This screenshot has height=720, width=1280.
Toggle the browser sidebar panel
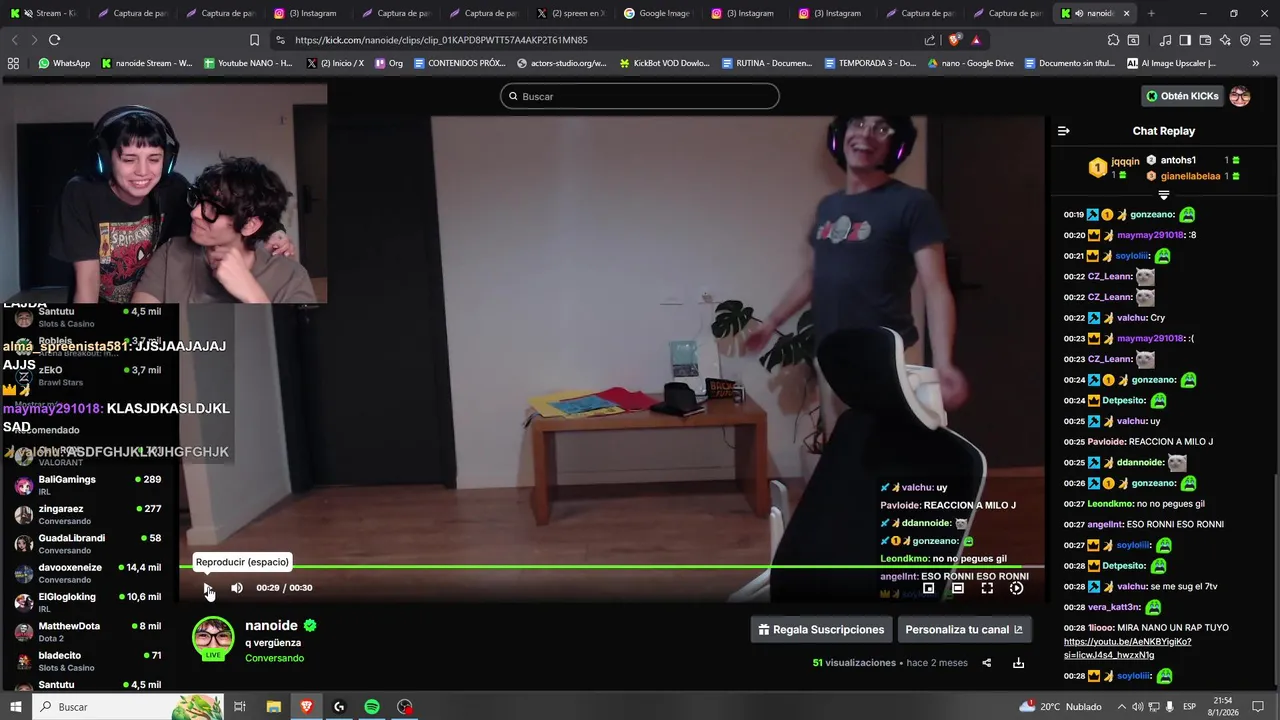point(1185,40)
